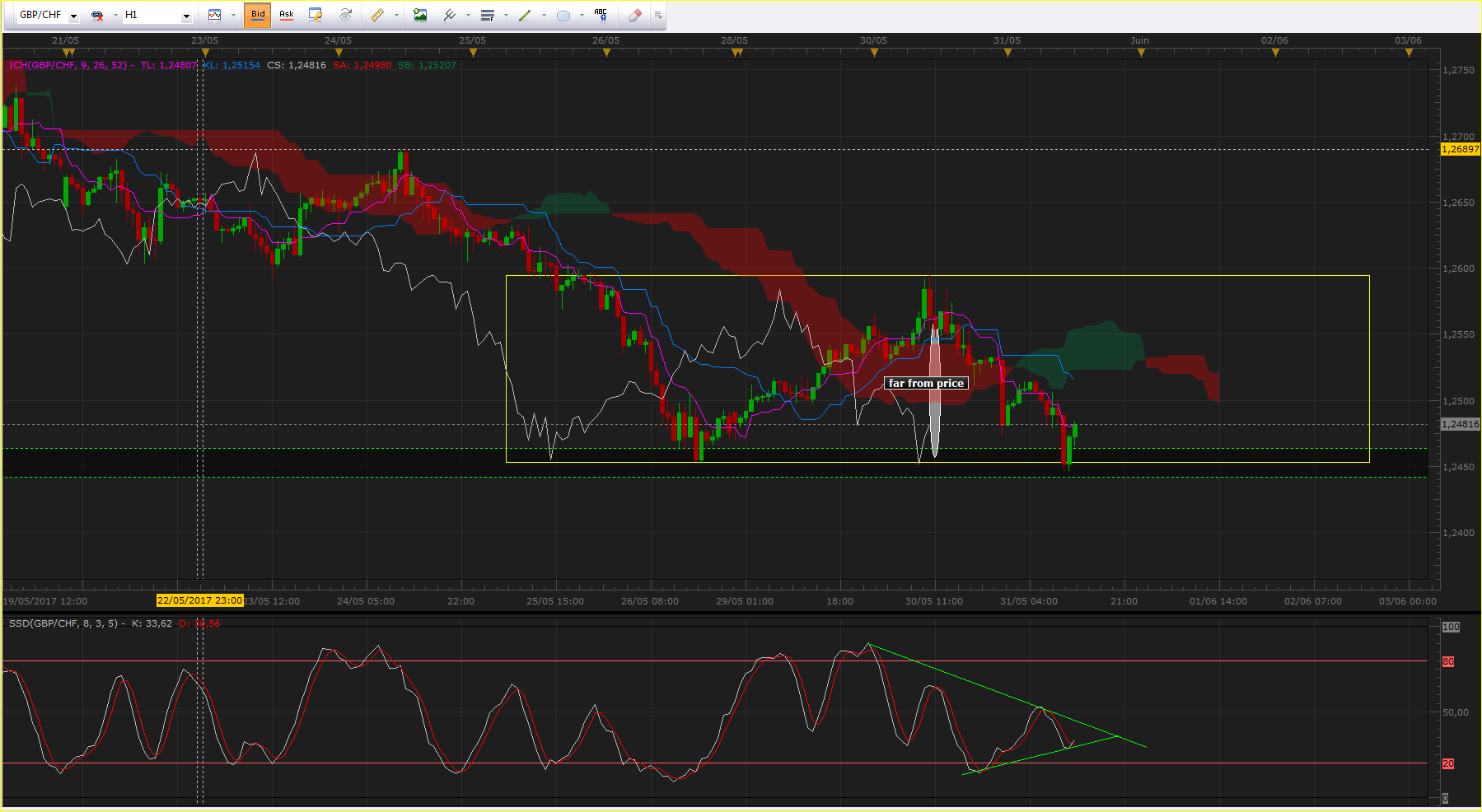Click the eraser tool icon
This screenshot has height=812, width=1482.
(634, 15)
